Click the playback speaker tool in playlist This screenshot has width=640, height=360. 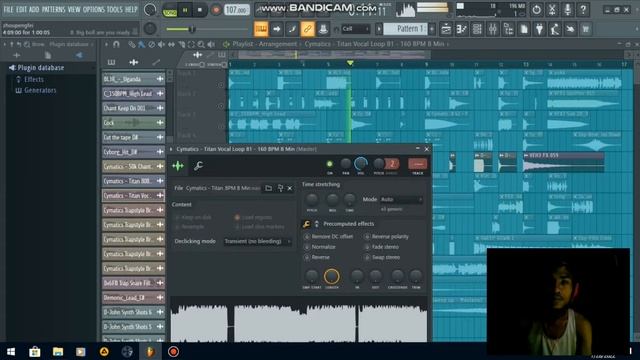tap(211, 44)
